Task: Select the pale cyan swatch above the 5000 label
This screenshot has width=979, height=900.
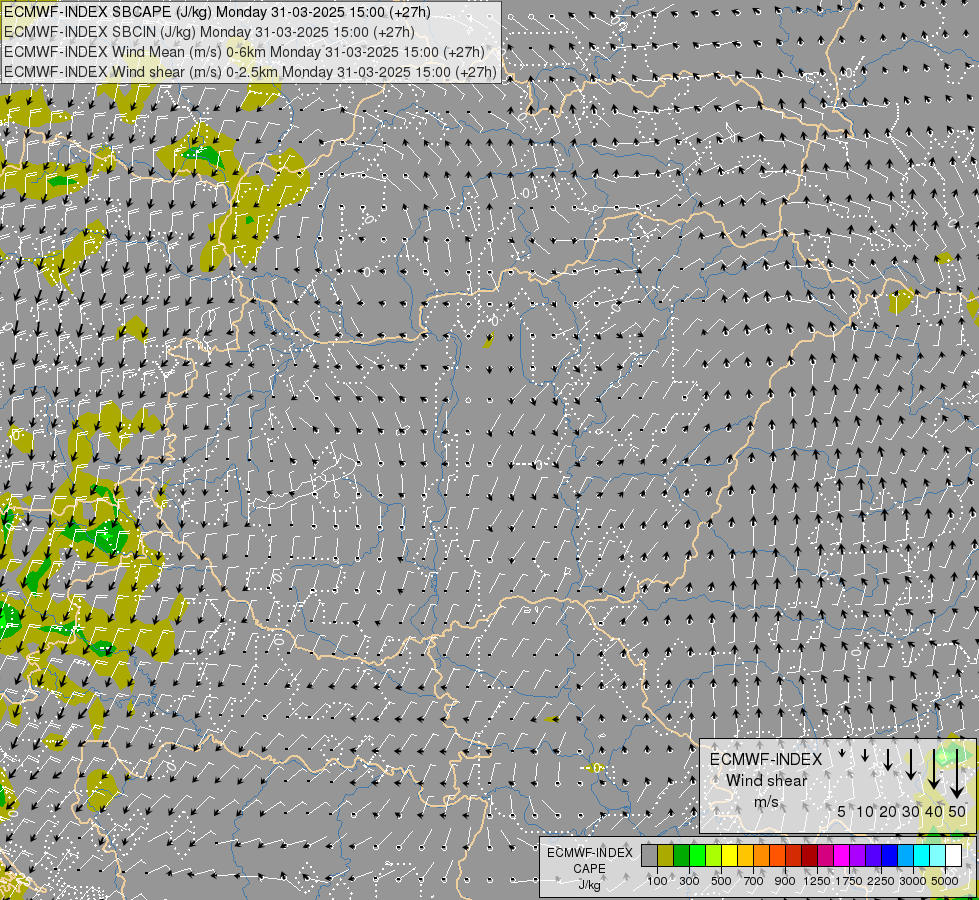Action: pyautogui.click(x=938, y=855)
